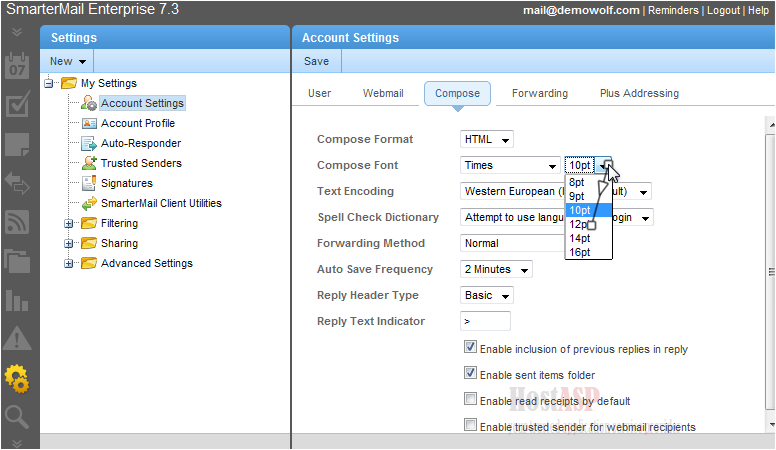Click the settings panel scrollbar up arrow
This screenshot has height=450, width=776.
(x=771, y=125)
